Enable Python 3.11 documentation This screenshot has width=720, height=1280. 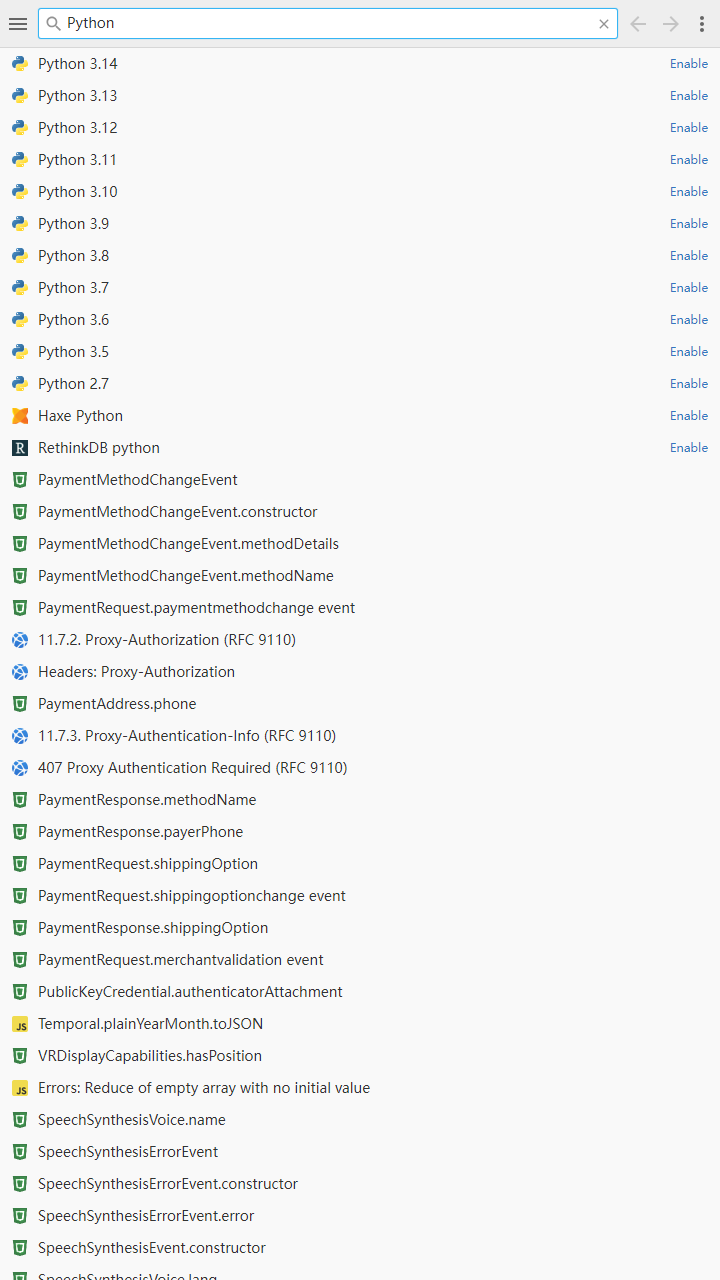689,160
